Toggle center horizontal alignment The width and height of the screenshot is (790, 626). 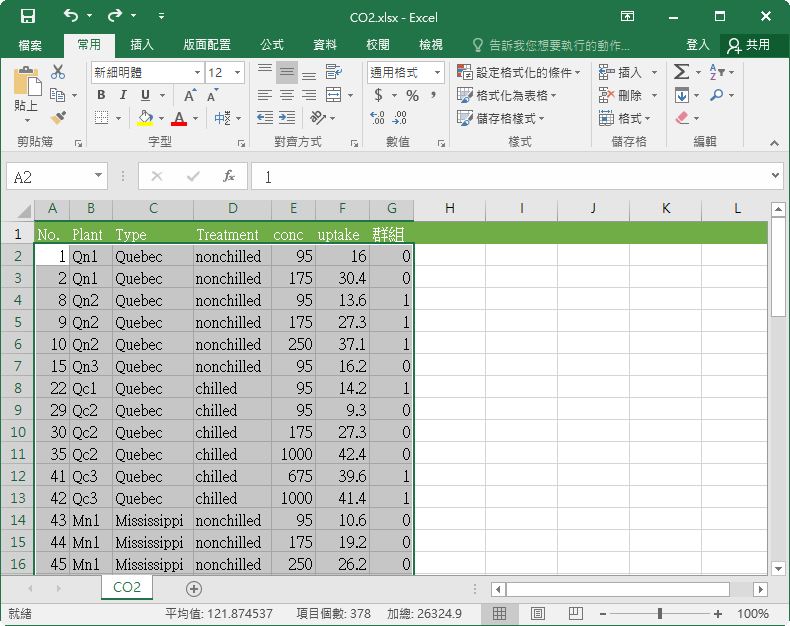pyautogui.click(x=286, y=95)
